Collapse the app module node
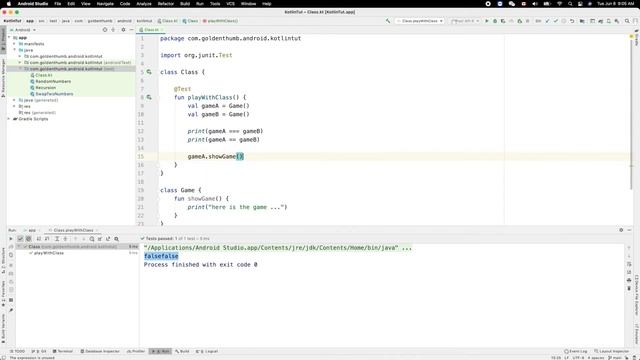 point(9,38)
